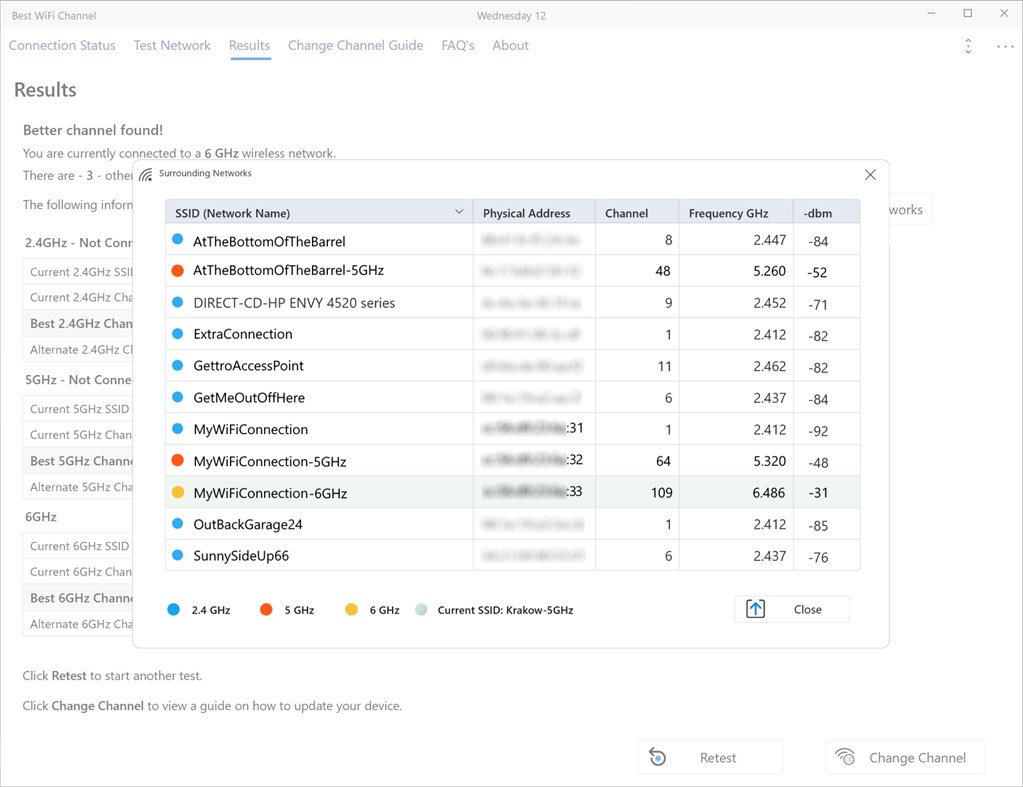
Task: Click the green Current SSID legend dot
Action: point(419,608)
